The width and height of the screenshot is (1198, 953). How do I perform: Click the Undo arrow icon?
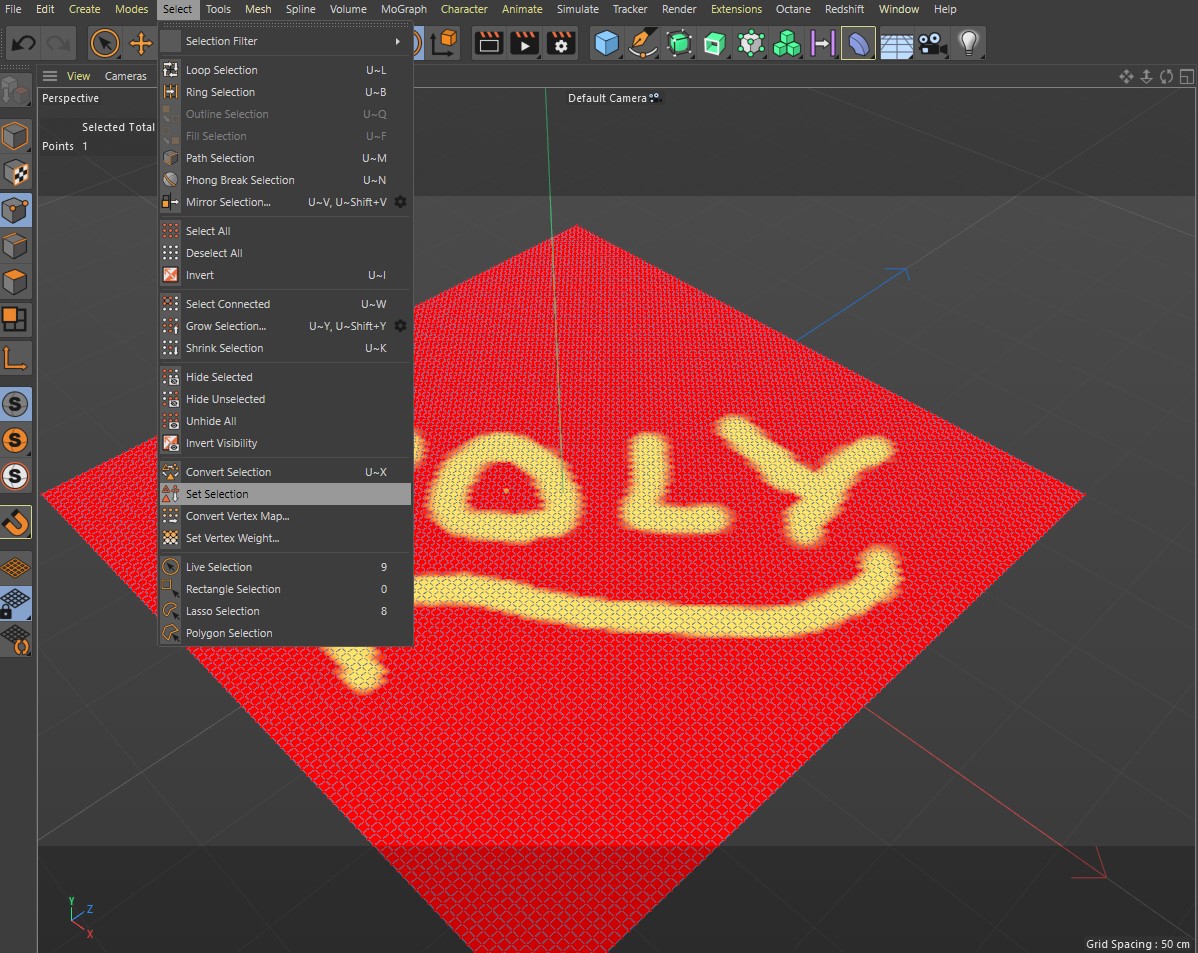click(x=24, y=43)
